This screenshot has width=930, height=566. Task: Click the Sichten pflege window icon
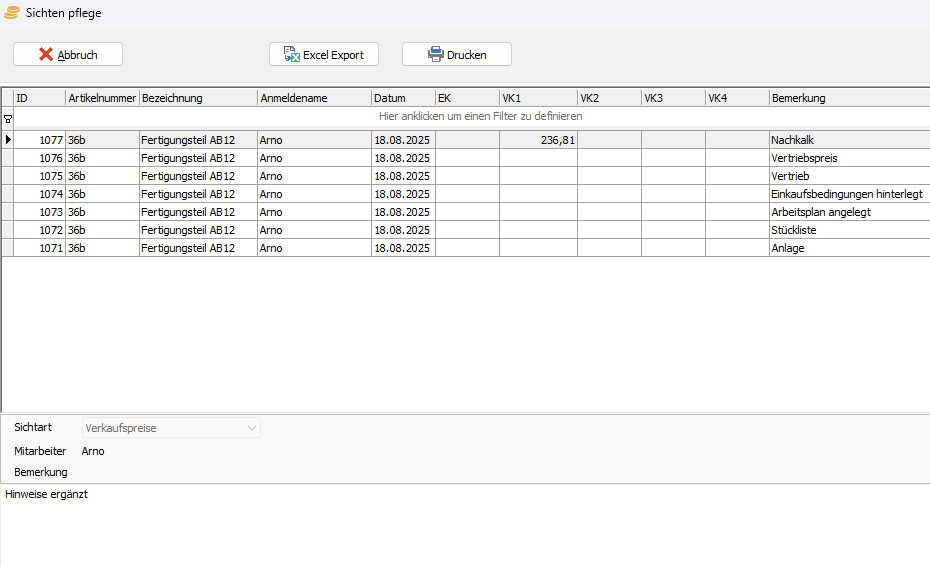point(12,13)
